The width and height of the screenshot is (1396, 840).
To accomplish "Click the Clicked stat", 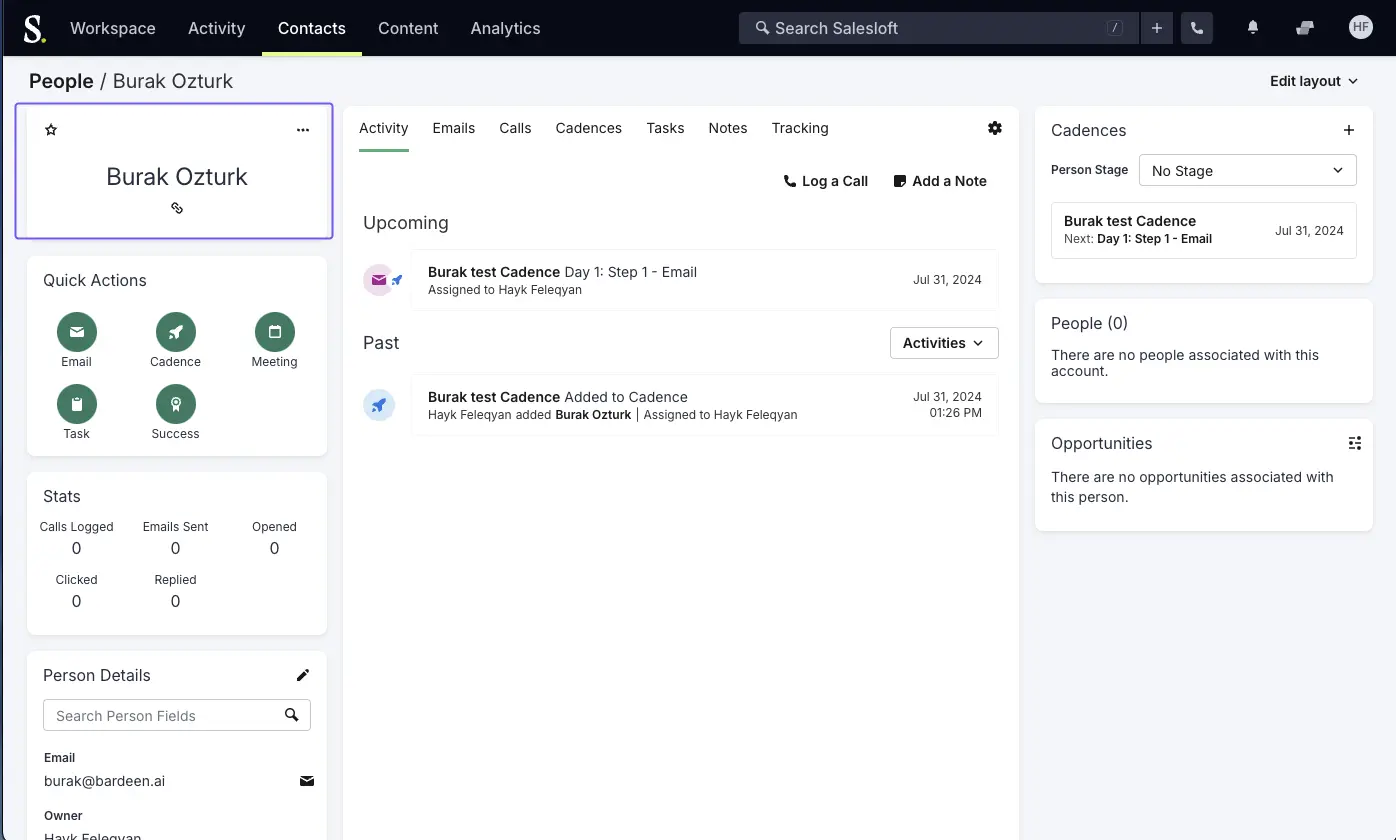I will [x=77, y=591].
